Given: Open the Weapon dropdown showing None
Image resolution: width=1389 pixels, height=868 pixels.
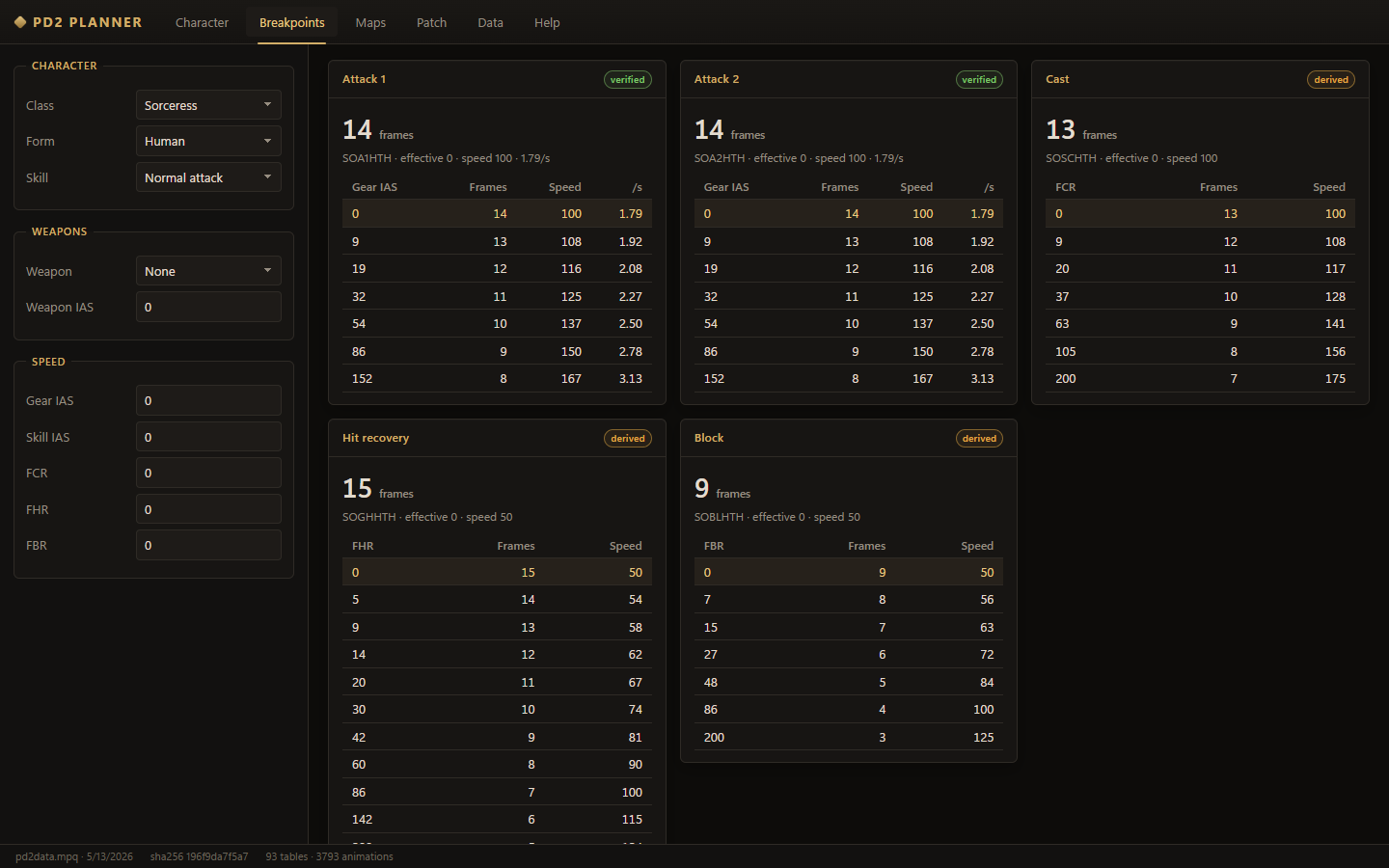Looking at the screenshot, I should pos(208,271).
